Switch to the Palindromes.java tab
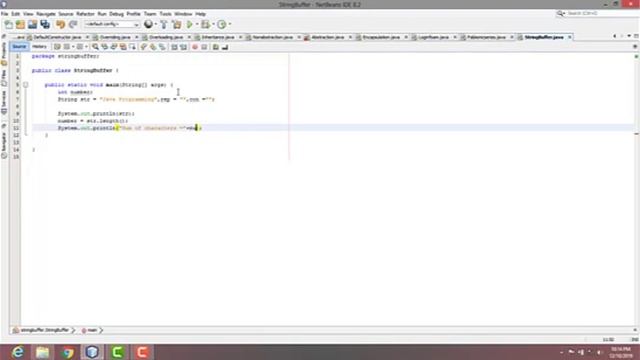640x360 pixels. click(487, 37)
